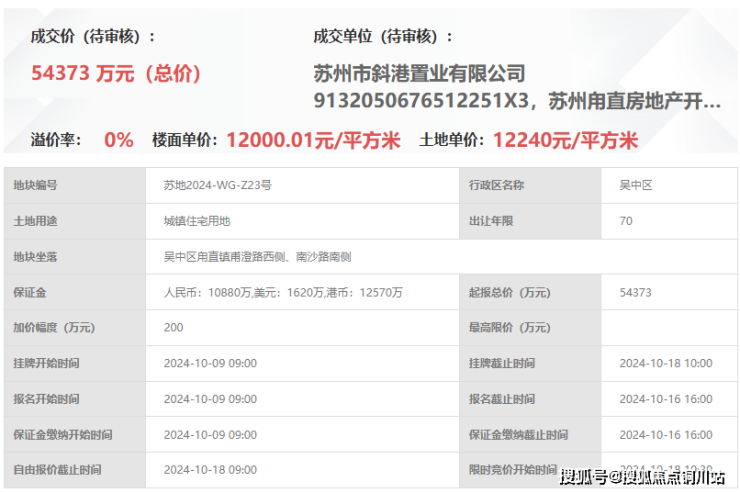Image resolution: width=740 pixels, height=493 pixels.
Task: Click listing deadline 2024-10-18 10:00
Action: point(666,363)
